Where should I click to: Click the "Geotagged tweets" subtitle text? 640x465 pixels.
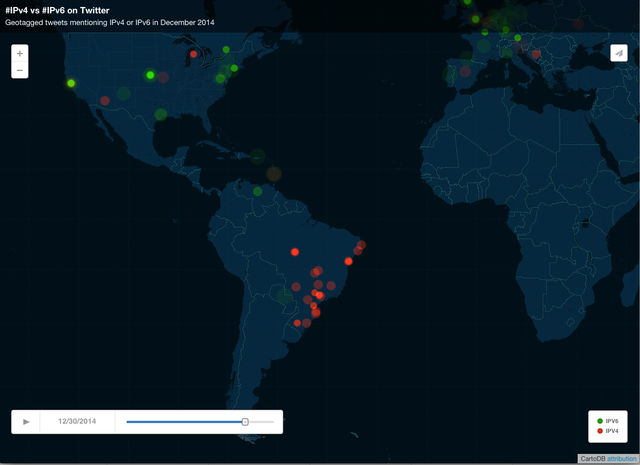109,22
